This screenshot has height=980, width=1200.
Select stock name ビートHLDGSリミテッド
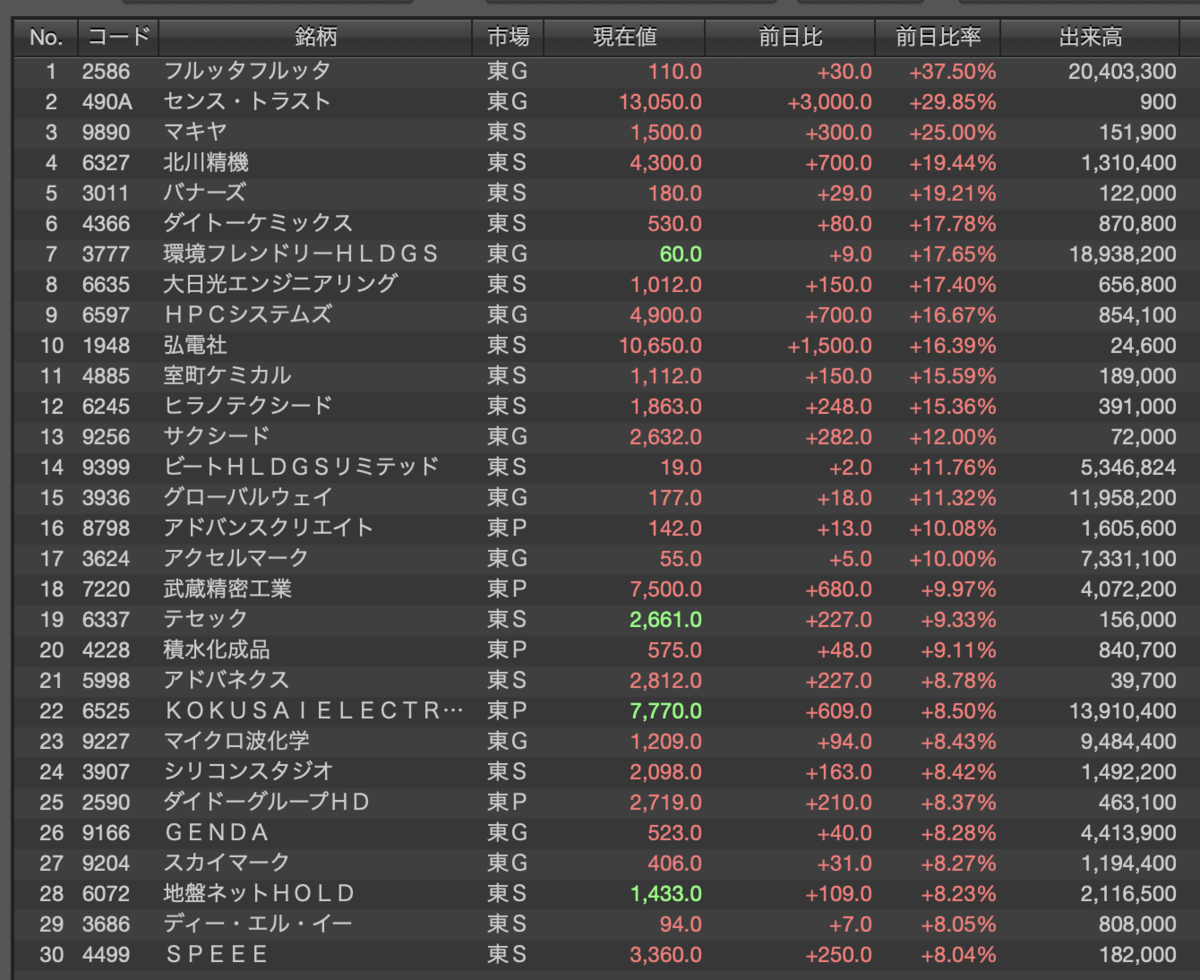[x=301, y=467]
